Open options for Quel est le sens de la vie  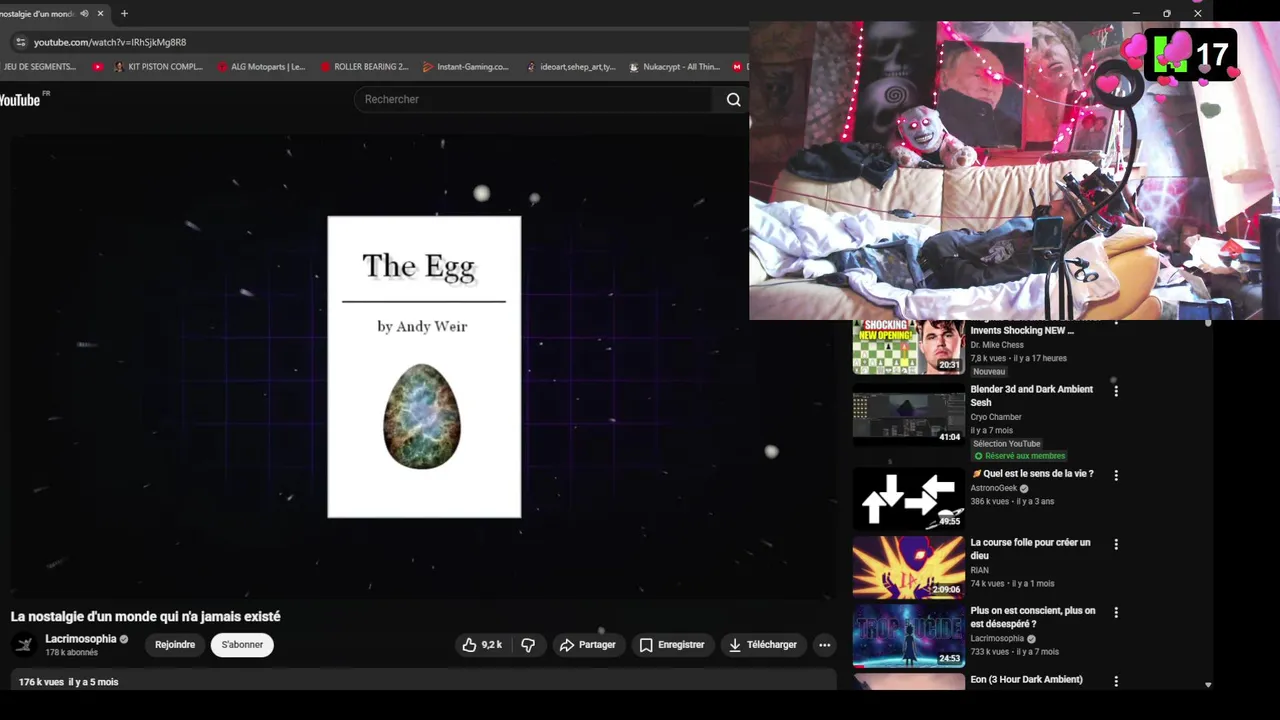tap(1116, 476)
